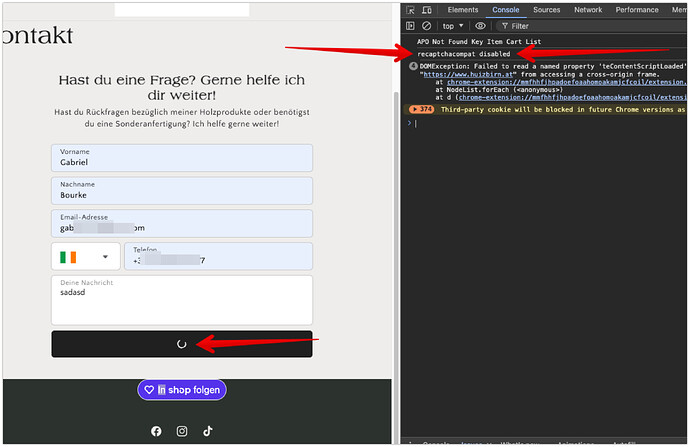Select the Console tab
Viewport: 690px width, 447px height.
coord(506,10)
